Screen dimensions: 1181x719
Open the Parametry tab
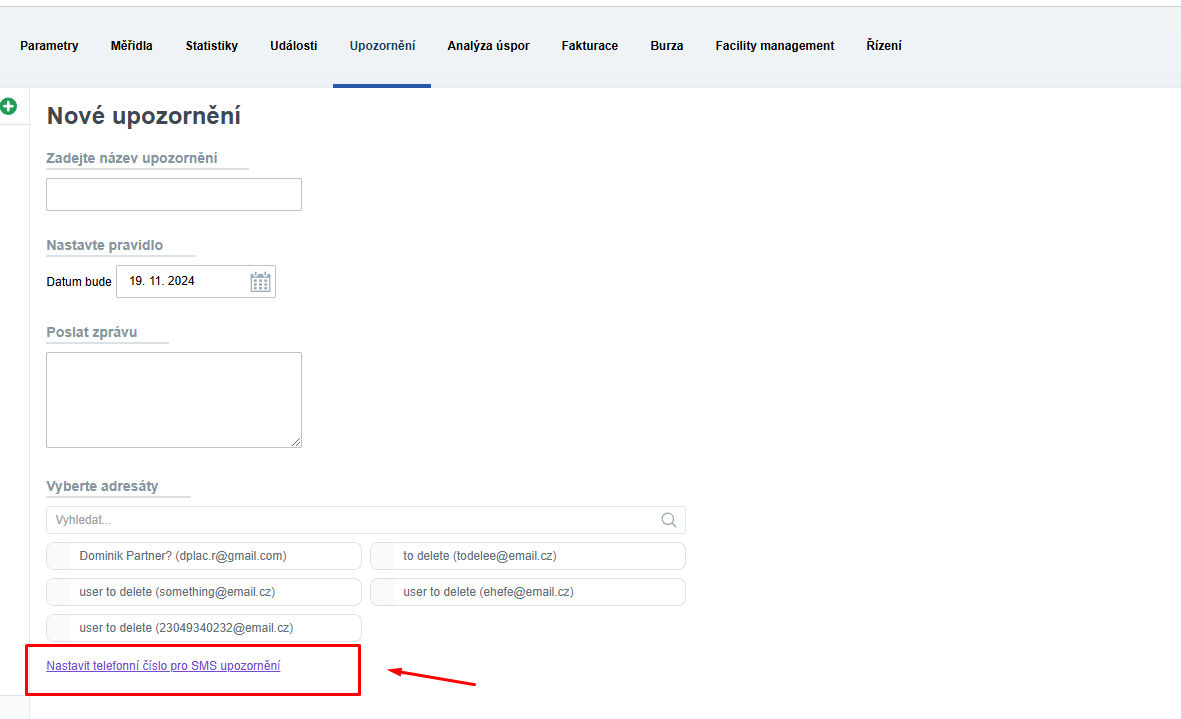(49, 46)
